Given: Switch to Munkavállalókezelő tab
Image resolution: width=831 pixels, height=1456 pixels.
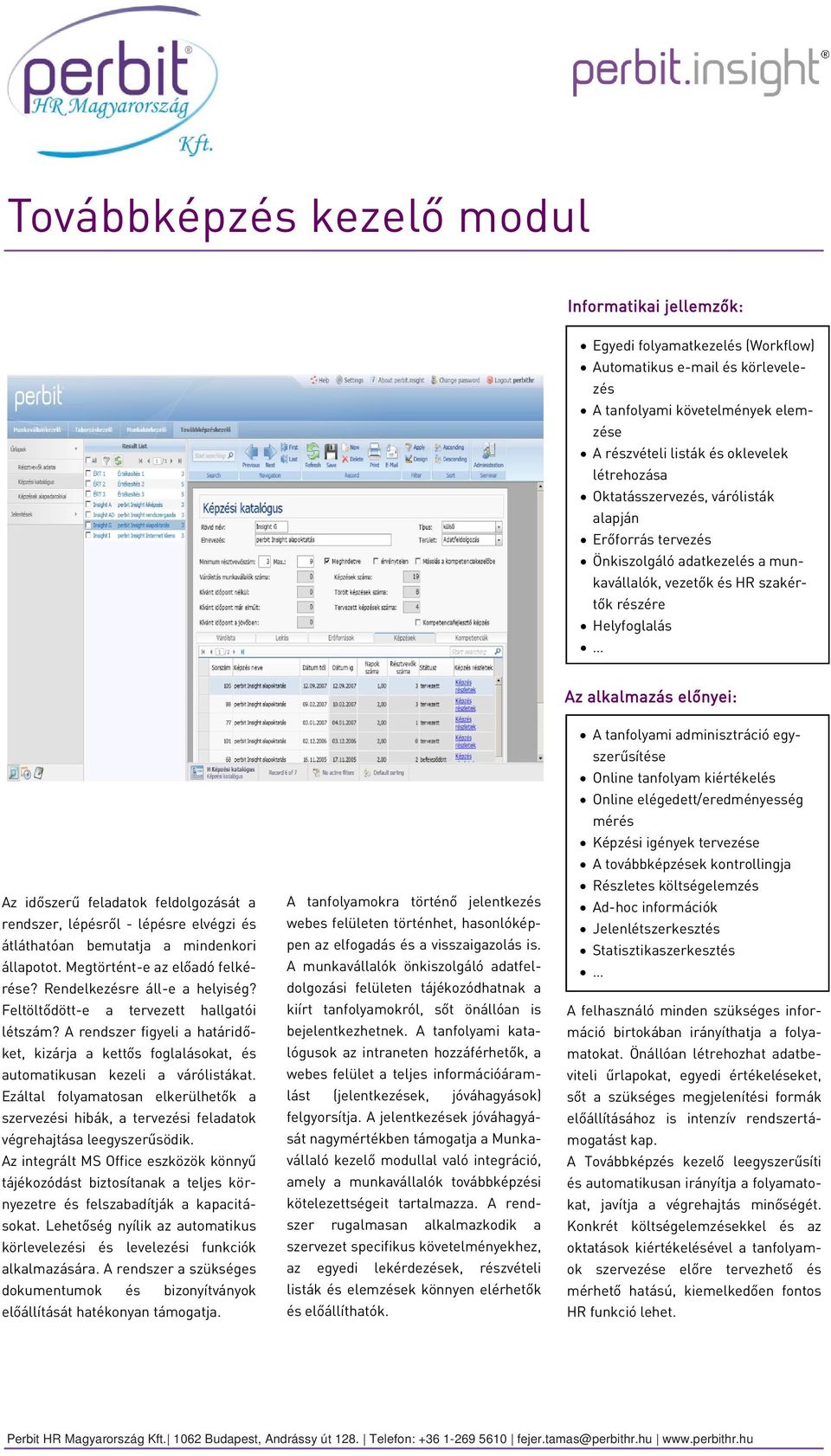Looking at the screenshot, I should 38,429.
